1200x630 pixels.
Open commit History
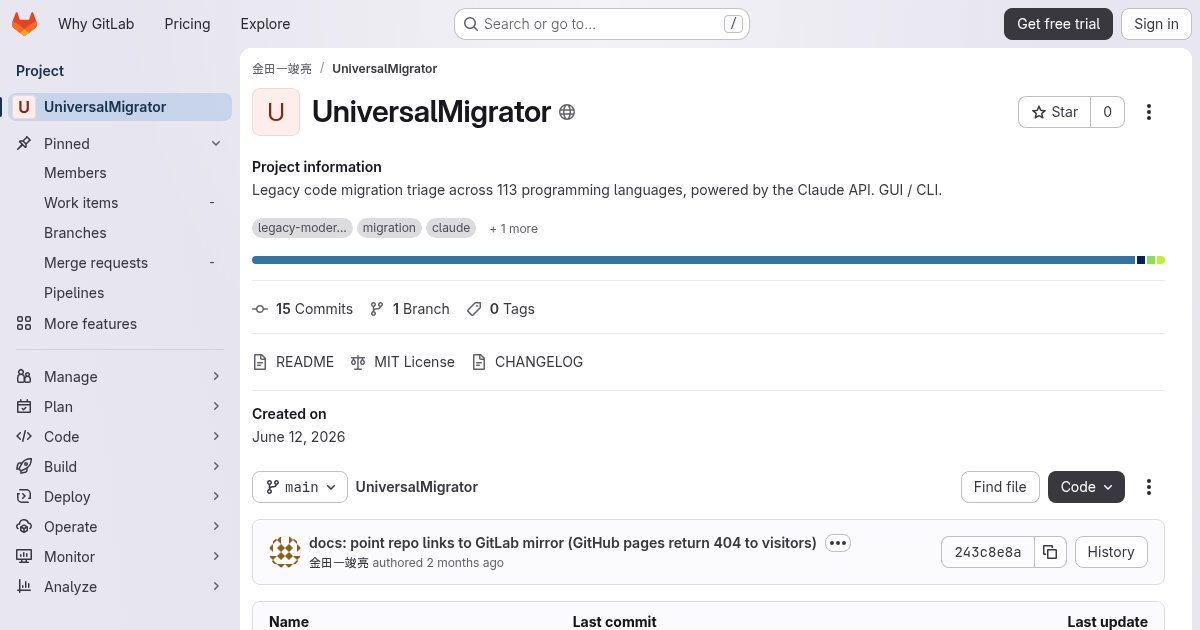[1111, 552]
